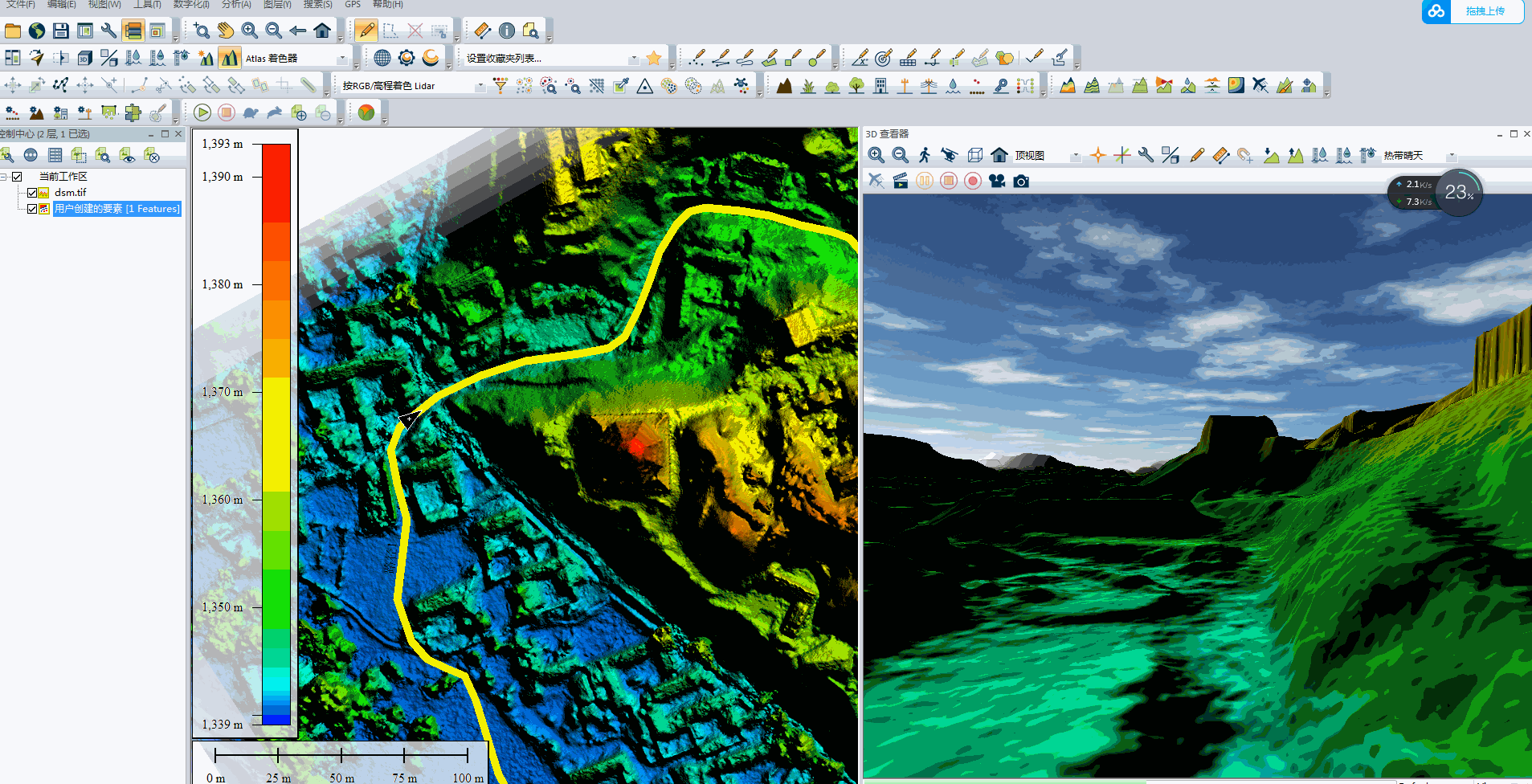The image size is (1532, 784).
Task: Click the Lidar filter funnel icon
Action: pyautogui.click(x=500, y=85)
